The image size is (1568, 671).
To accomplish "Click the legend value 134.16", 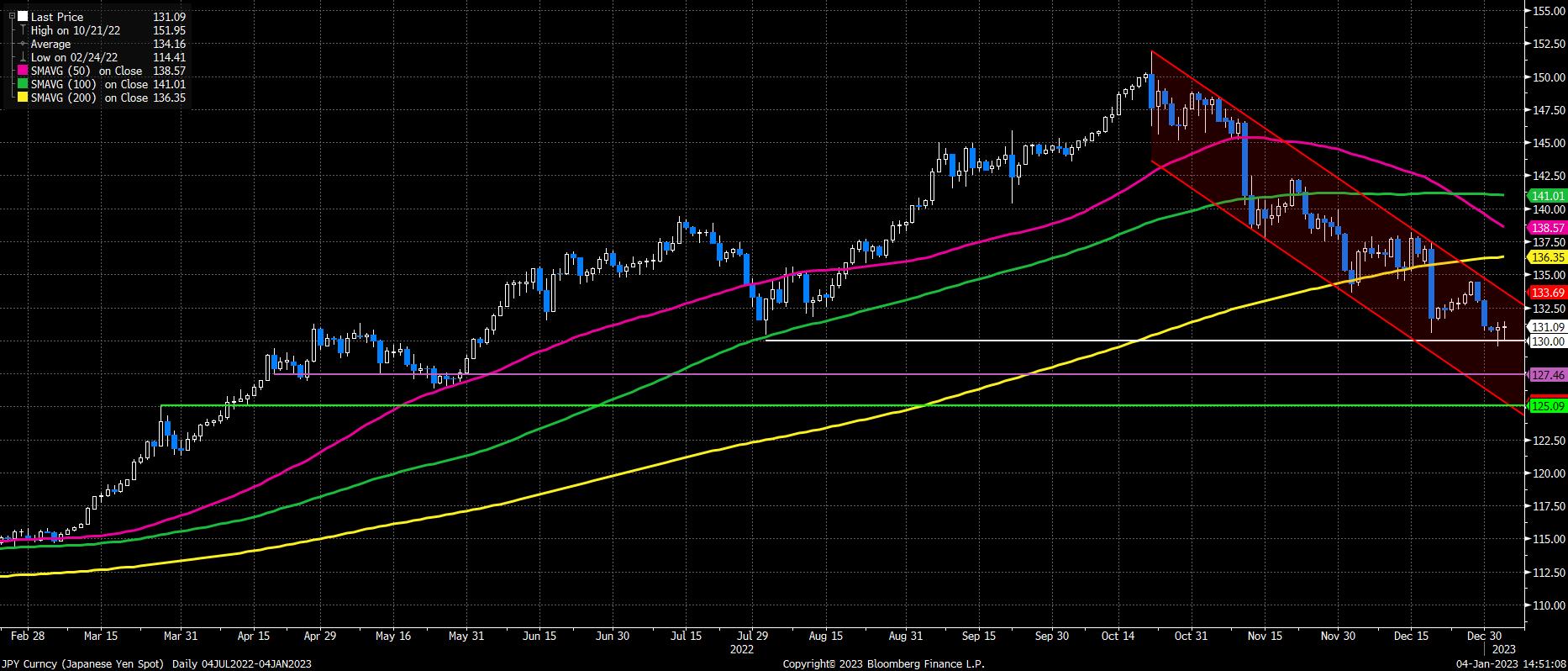I will tap(169, 44).
